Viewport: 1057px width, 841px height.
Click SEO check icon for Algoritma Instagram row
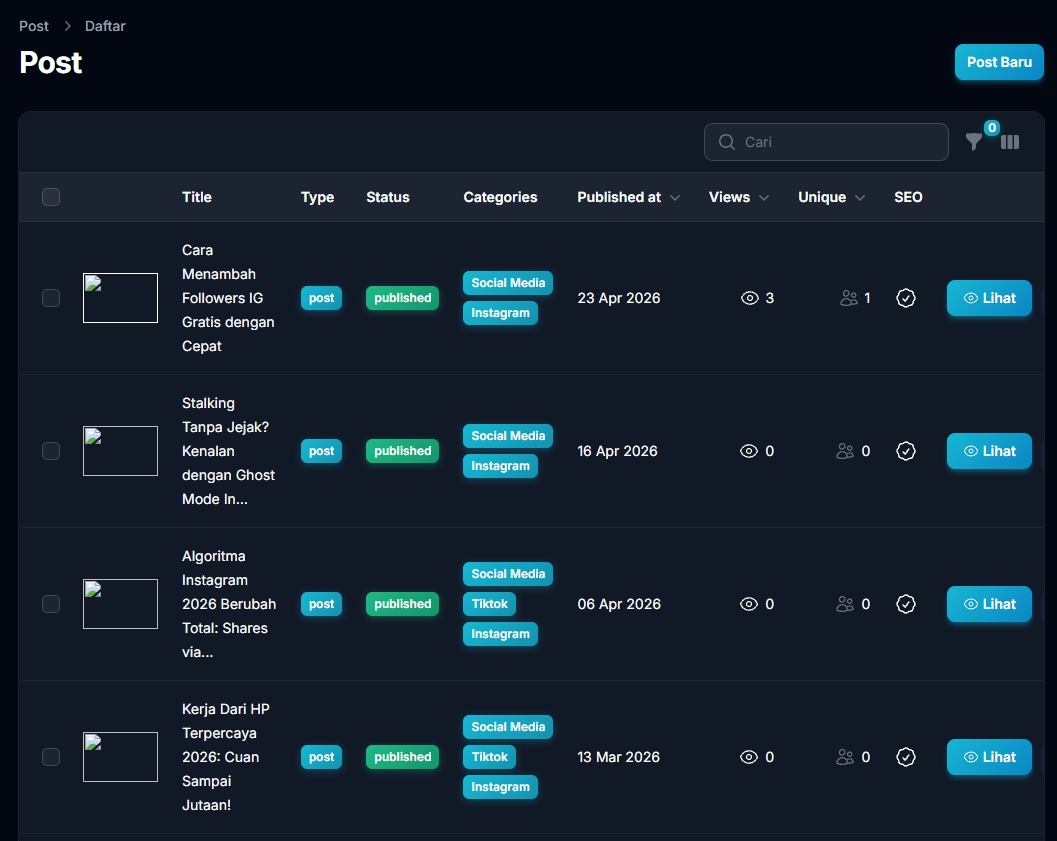pos(906,604)
